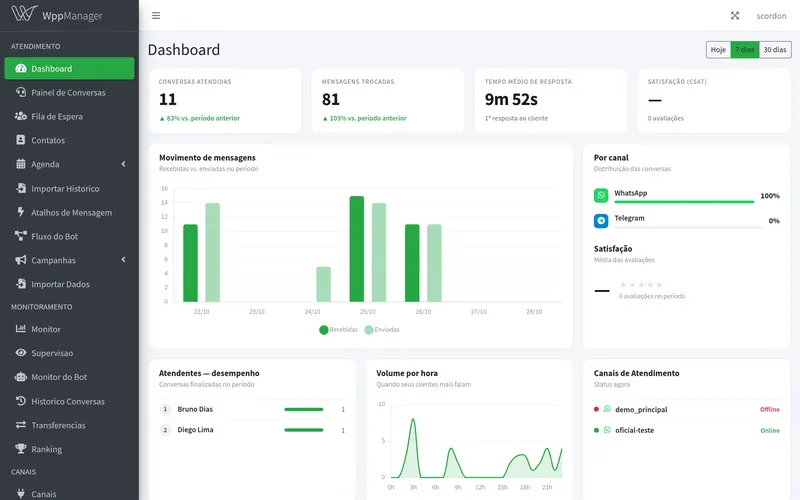800x500 pixels.
Task: Click the 9m 52s response time value
Action: (x=511, y=99)
